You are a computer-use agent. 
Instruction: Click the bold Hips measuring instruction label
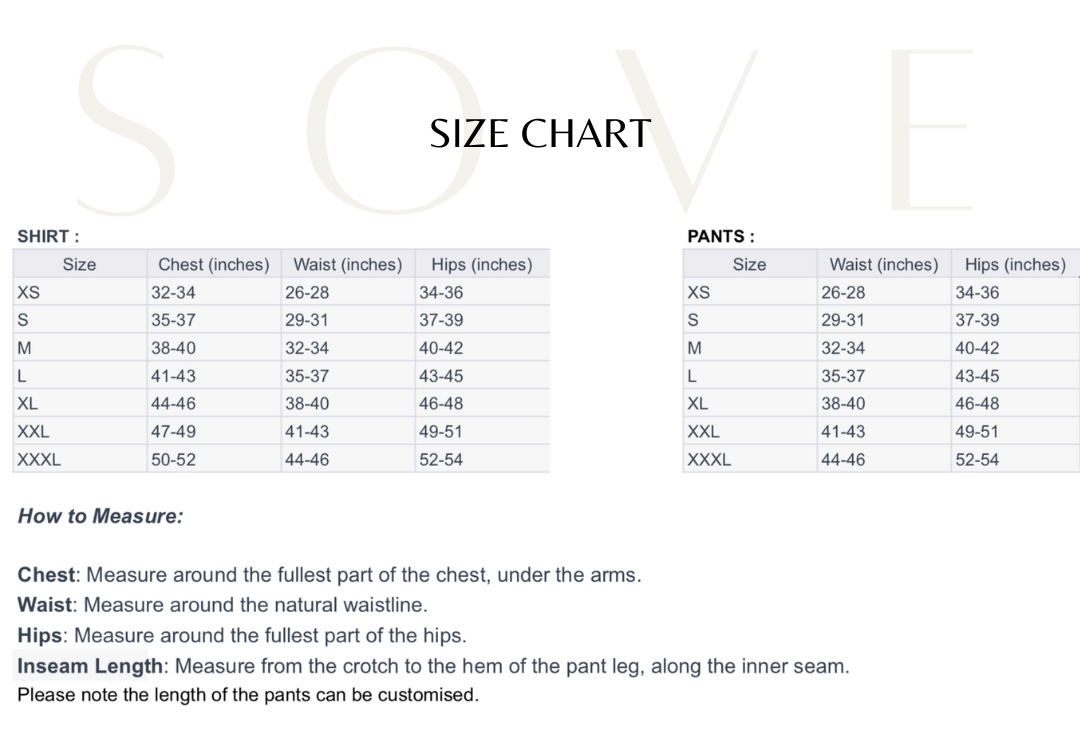(40, 635)
